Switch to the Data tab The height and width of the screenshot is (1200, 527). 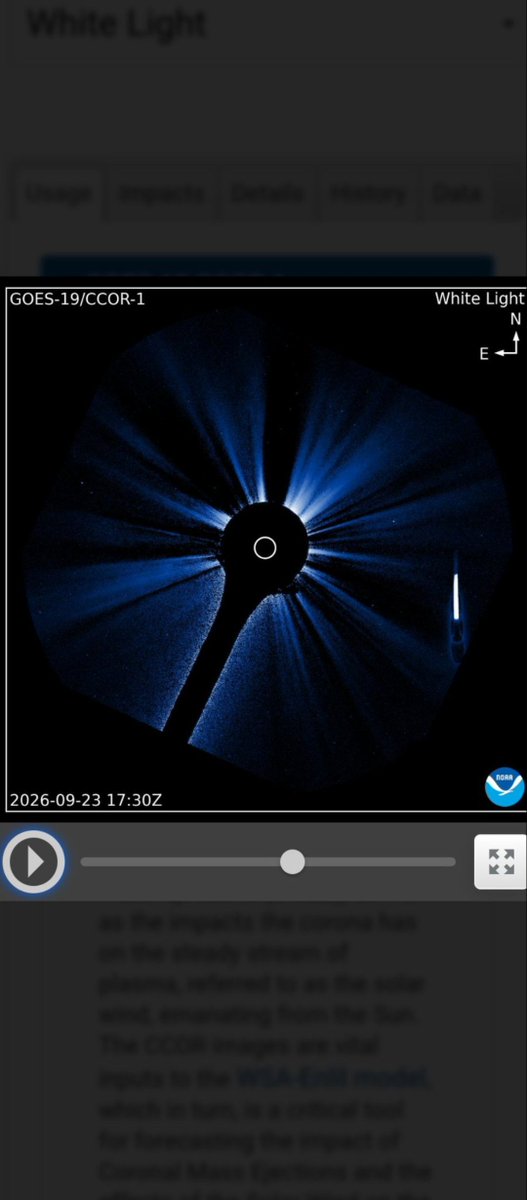coord(456,193)
